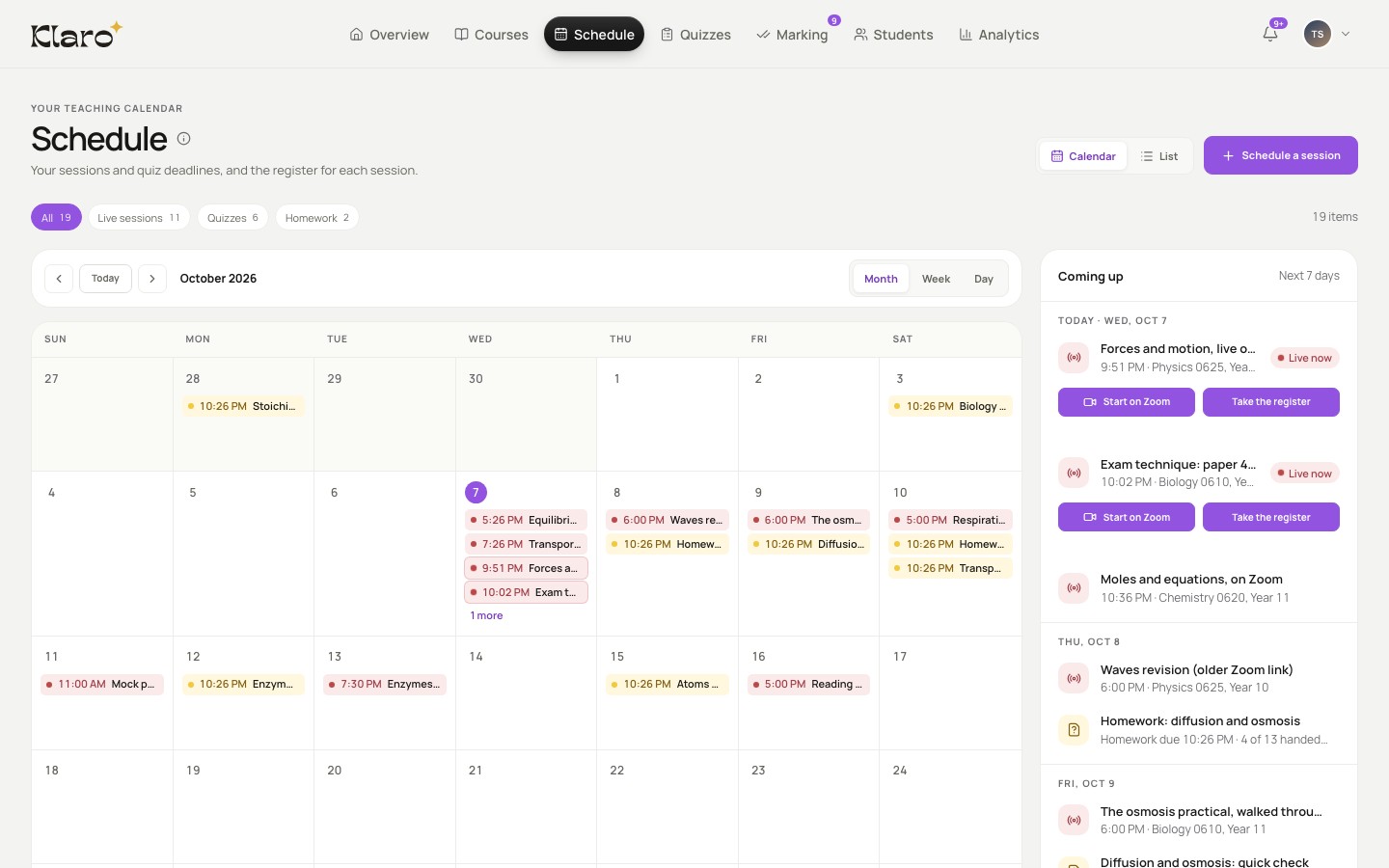1389x868 pixels.
Task: Open the Overview tab
Action: pyautogui.click(x=390, y=35)
